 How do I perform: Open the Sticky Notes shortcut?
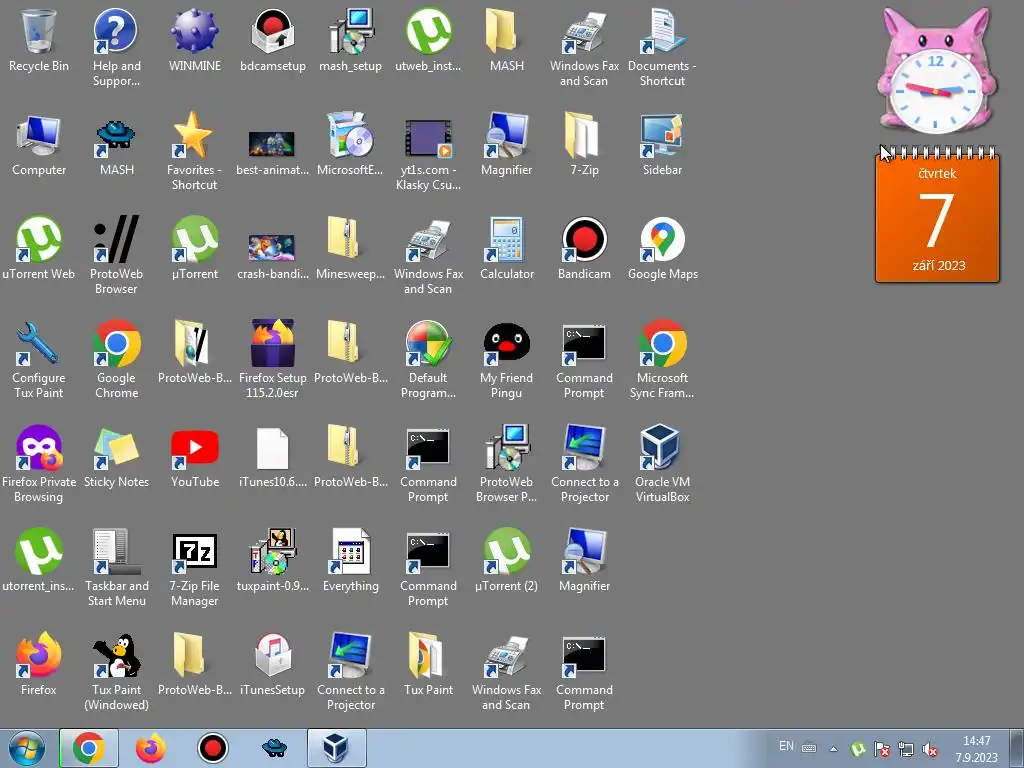click(116, 456)
